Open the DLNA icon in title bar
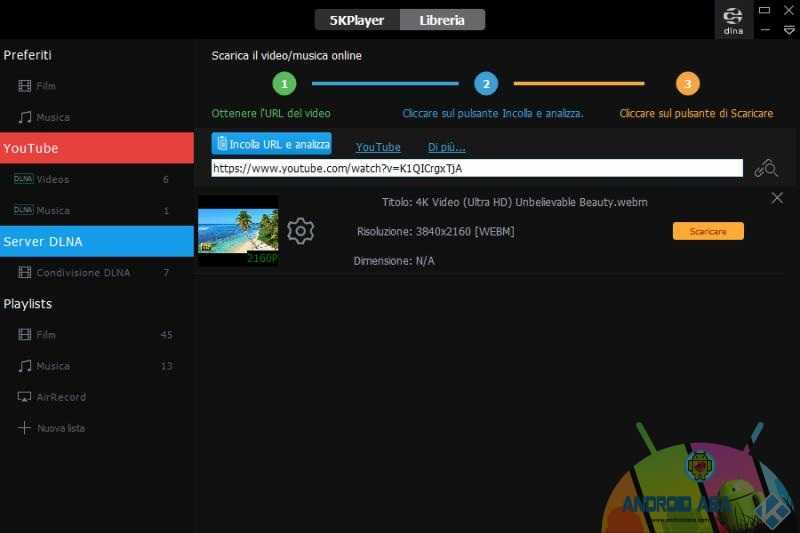Viewport: 800px width, 533px height. coord(733,20)
